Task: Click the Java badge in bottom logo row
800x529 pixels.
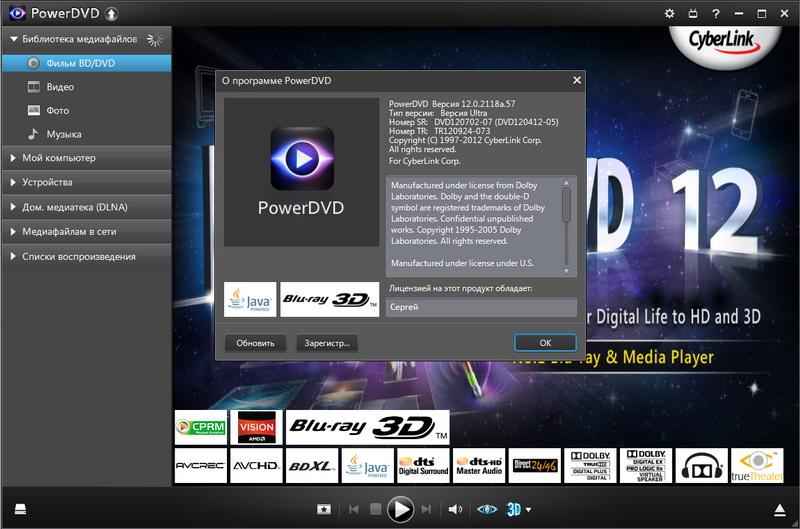Action: [x=367, y=466]
